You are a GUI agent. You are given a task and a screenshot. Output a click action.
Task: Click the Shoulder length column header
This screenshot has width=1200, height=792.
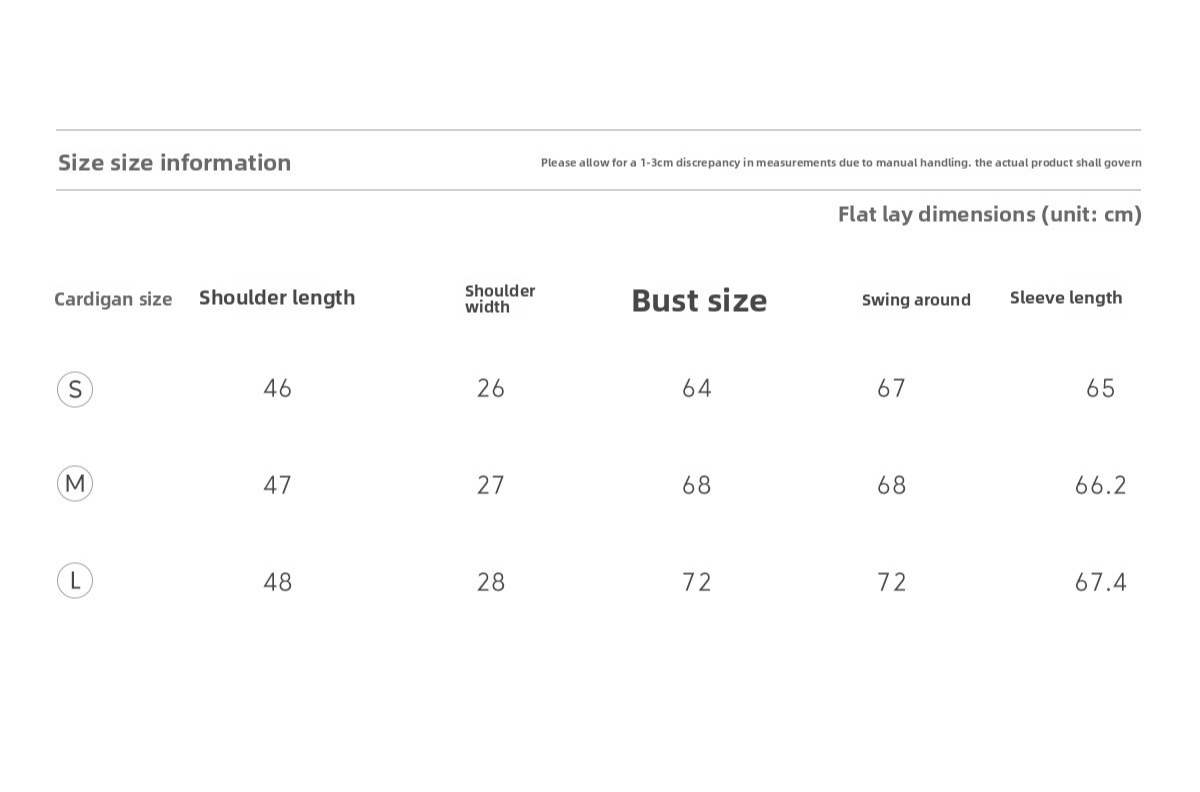[277, 298]
